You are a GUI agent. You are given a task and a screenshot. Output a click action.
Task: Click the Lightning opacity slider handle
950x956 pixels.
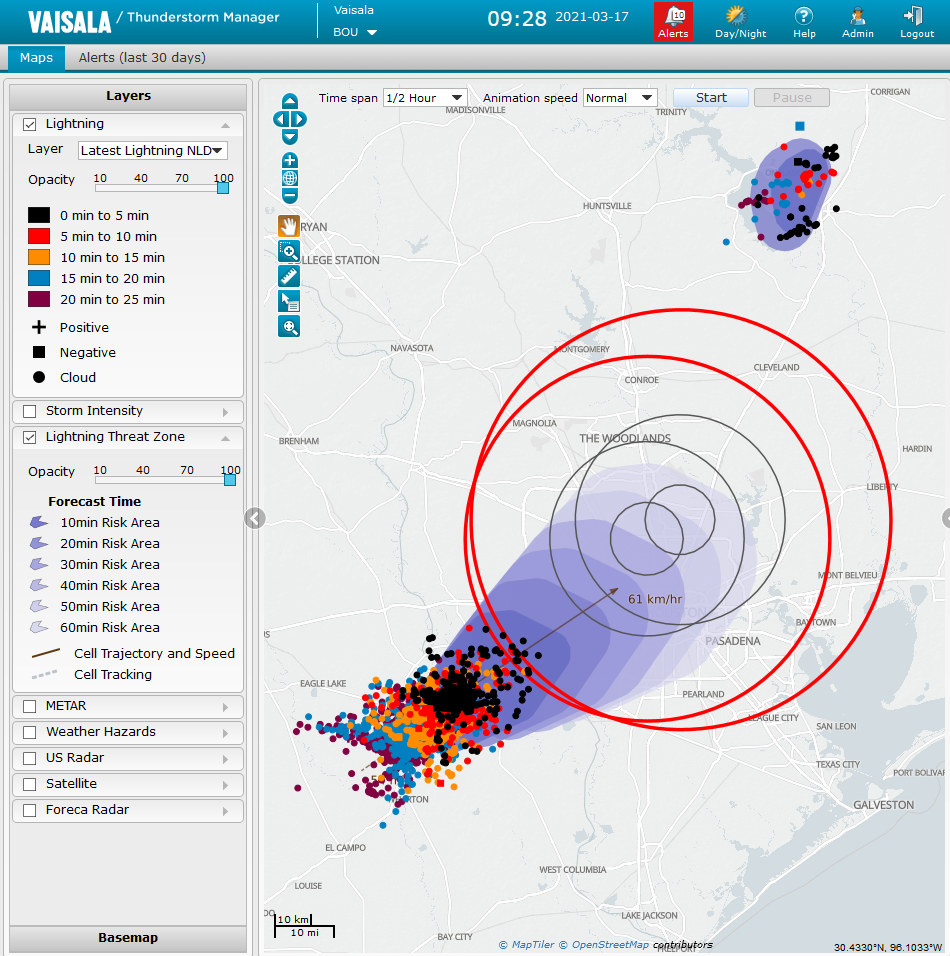click(223, 187)
